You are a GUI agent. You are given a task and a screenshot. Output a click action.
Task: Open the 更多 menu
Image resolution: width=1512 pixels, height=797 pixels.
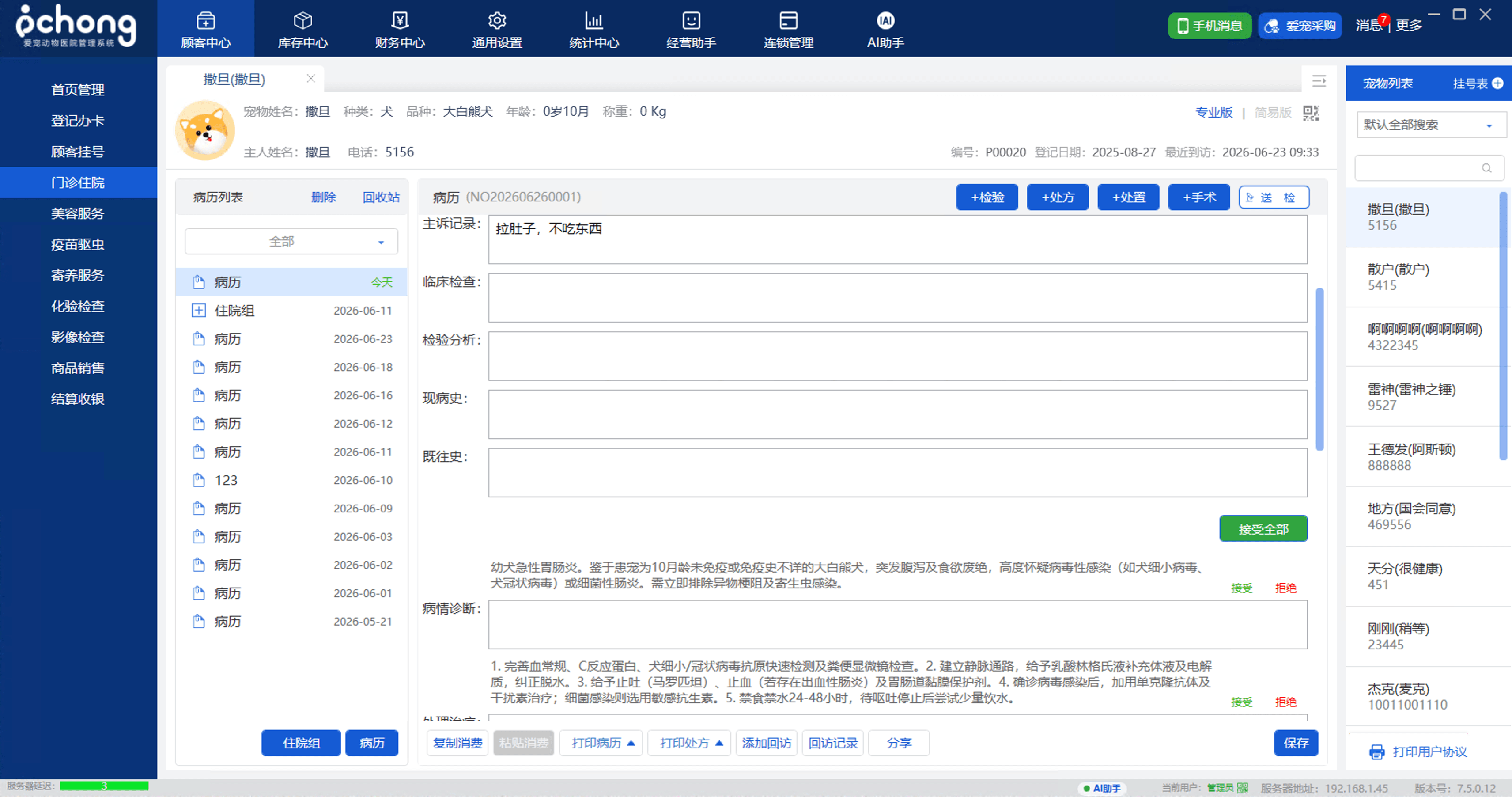1409,25
